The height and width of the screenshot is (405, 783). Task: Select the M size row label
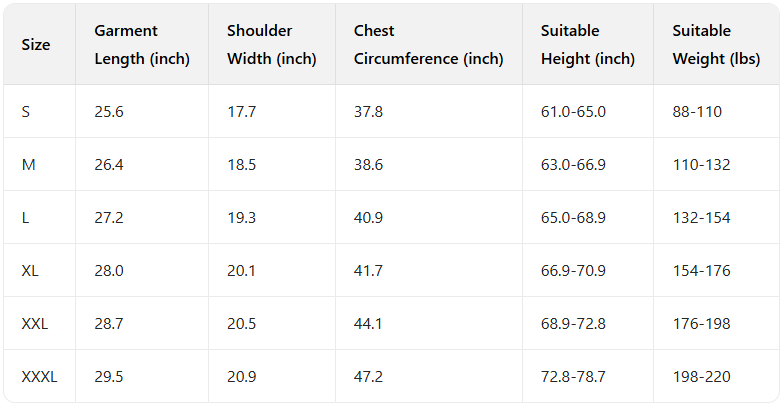28,165
